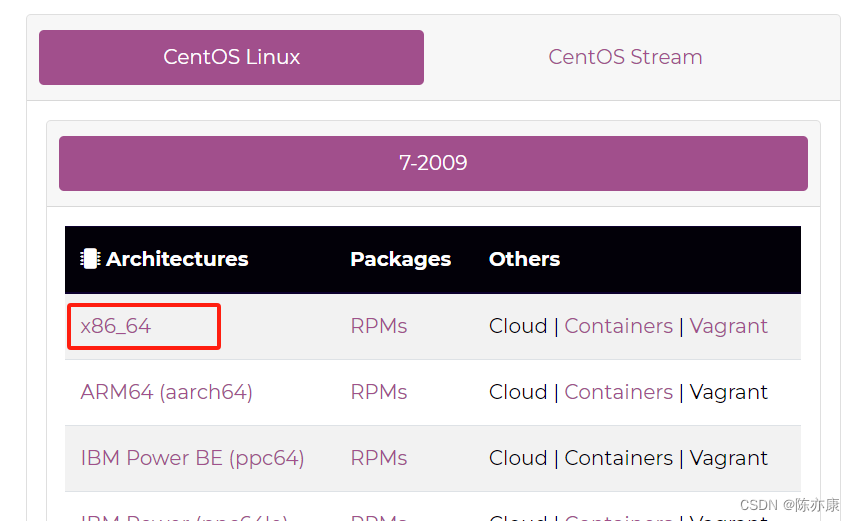Open RPMs for the ARM64 row

(x=378, y=392)
